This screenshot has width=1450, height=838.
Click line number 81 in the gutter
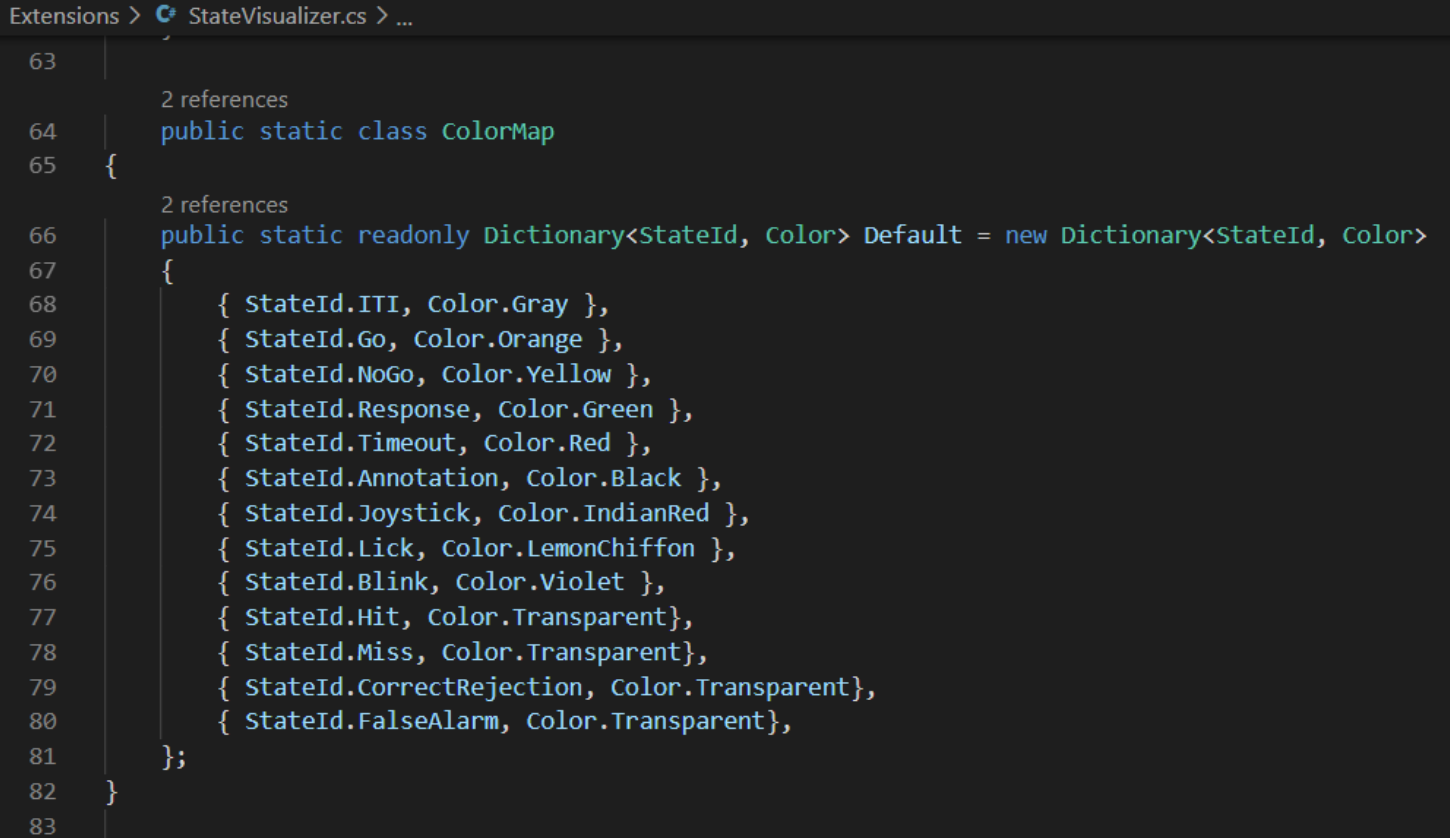(x=42, y=756)
